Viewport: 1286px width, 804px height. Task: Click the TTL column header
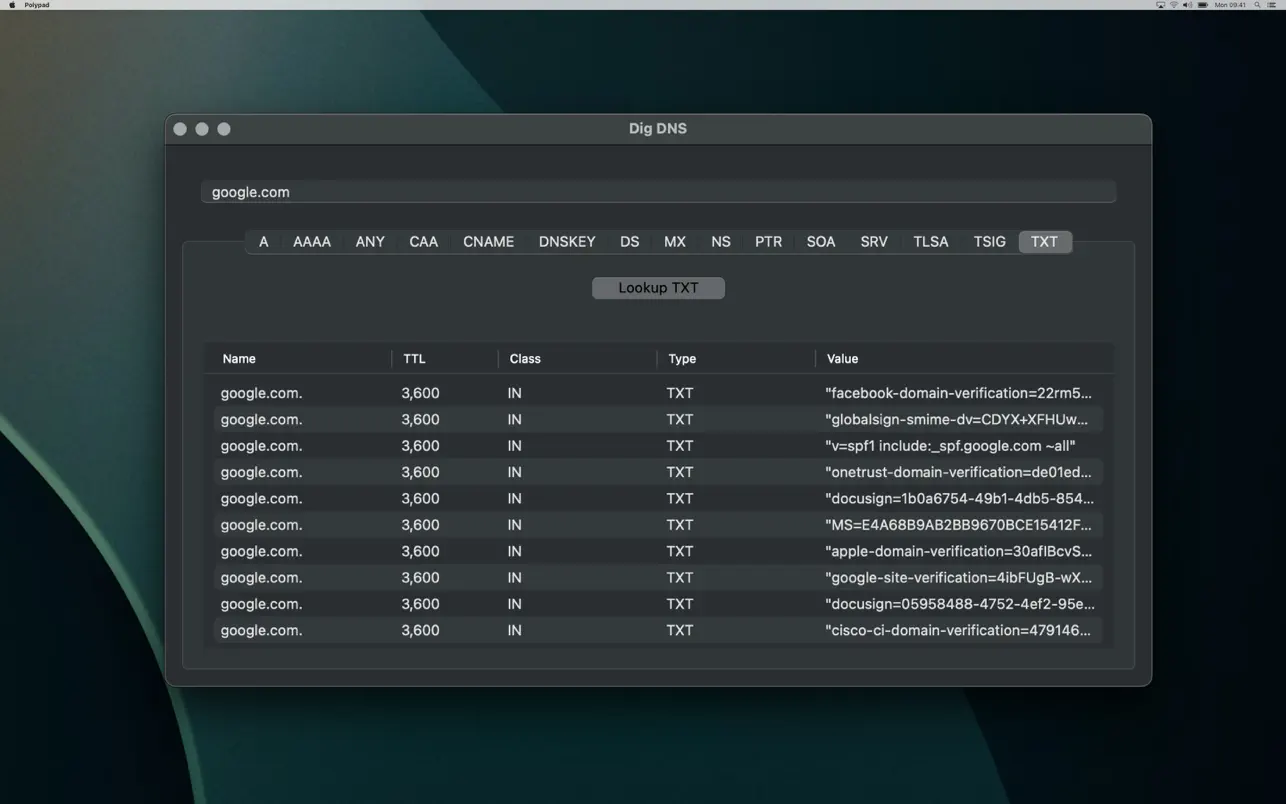(x=414, y=358)
